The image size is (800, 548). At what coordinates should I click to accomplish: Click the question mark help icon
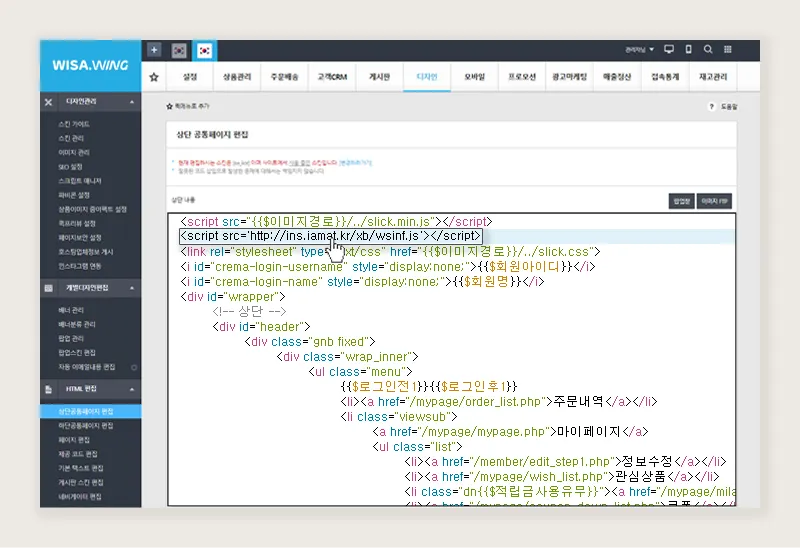tap(711, 107)
